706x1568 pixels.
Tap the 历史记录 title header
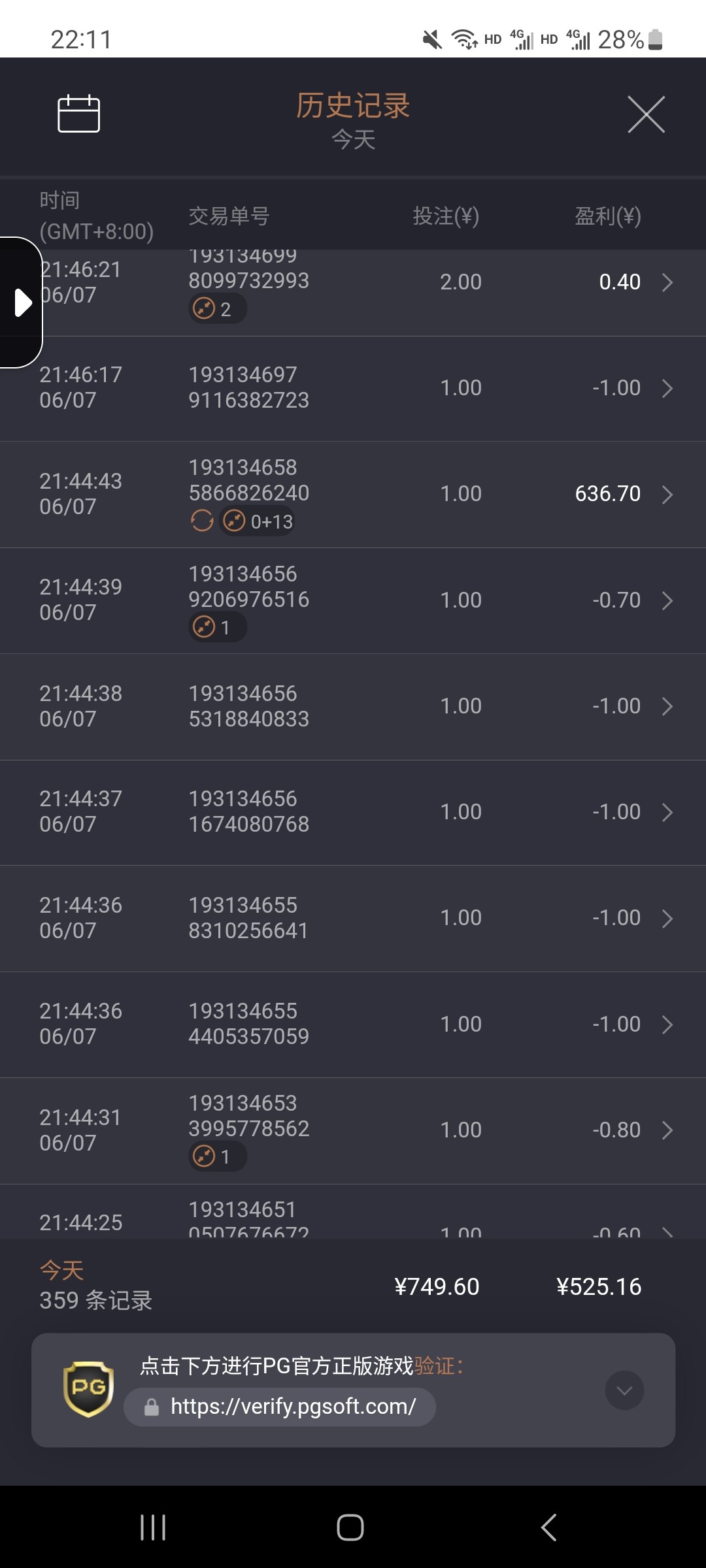[x=353, y=106]
